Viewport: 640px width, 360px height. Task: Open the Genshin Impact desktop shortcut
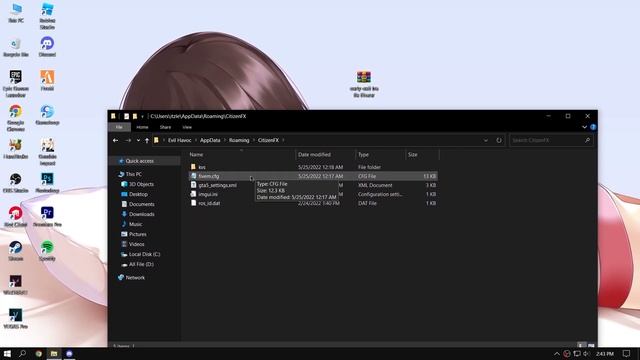(x=47, y=152)
